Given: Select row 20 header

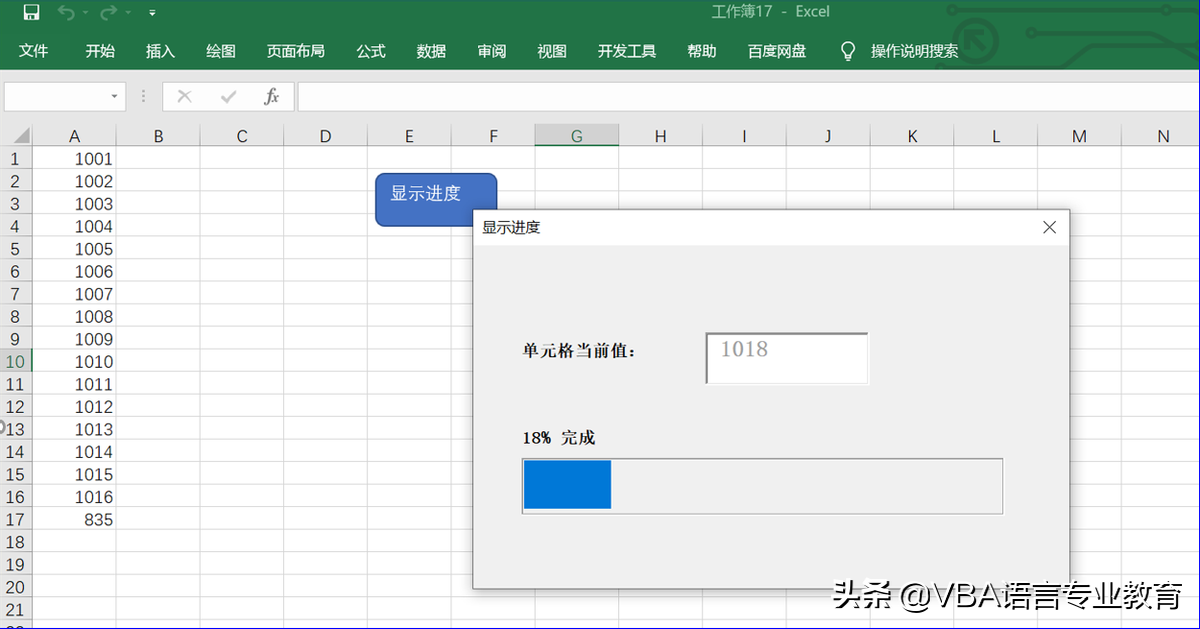Looking at the screenshot, I should (x=16, y=587).
